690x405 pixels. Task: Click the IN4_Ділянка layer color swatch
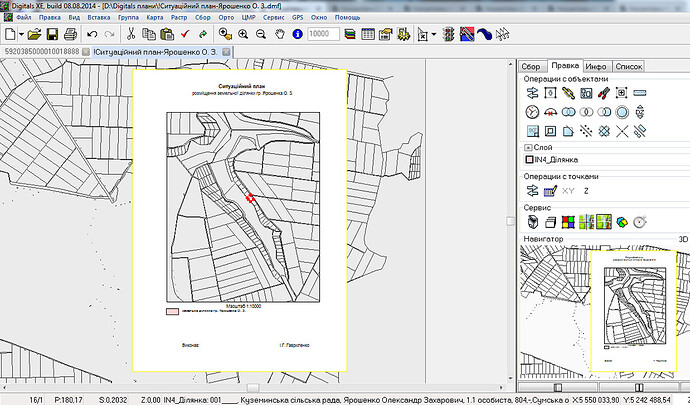pos(529,159)
